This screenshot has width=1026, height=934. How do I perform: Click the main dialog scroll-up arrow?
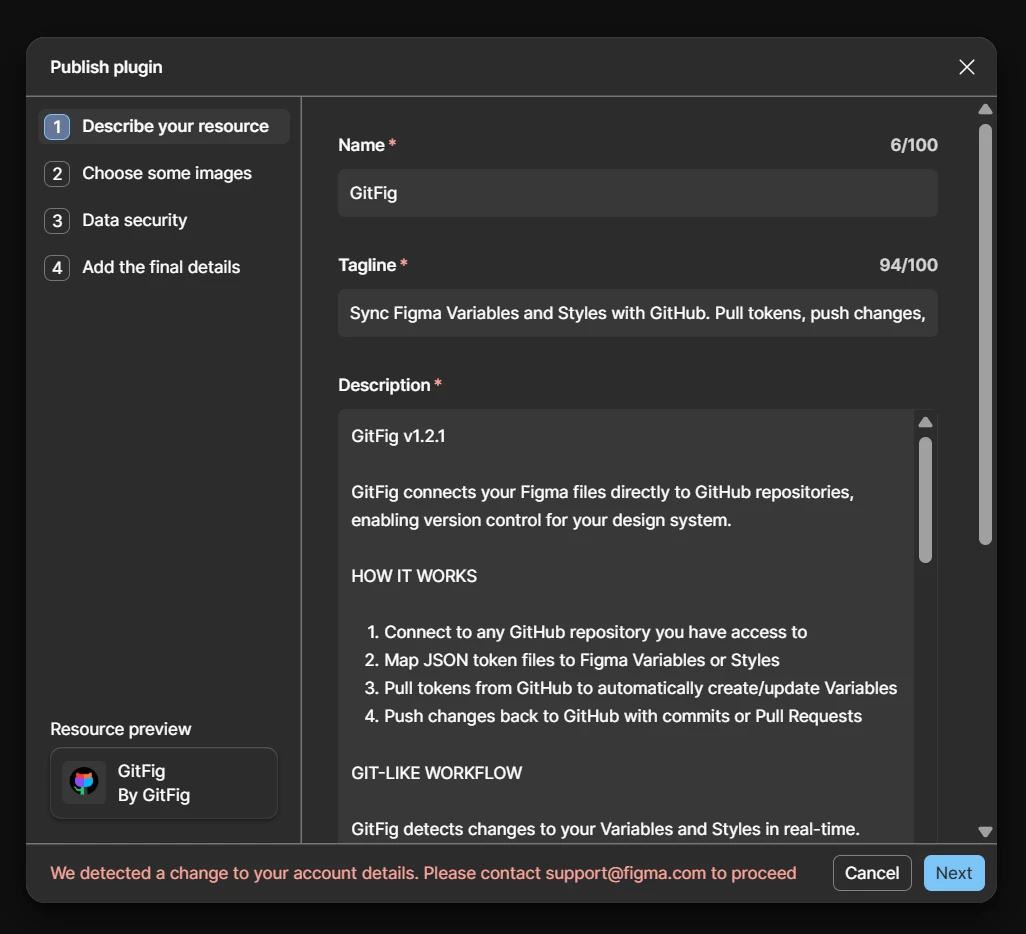[985, 109]
